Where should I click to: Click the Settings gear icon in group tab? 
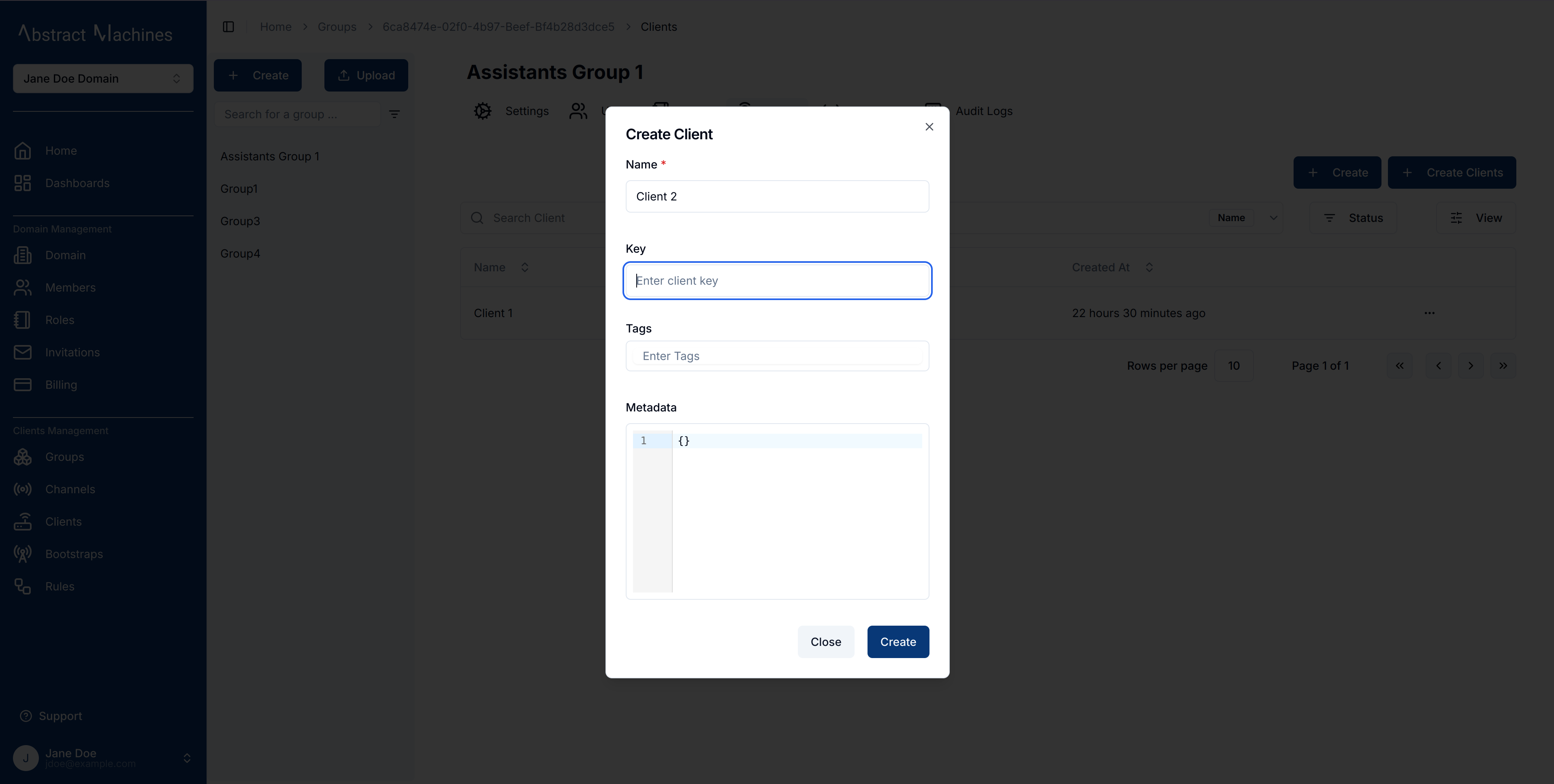[484, 111]
